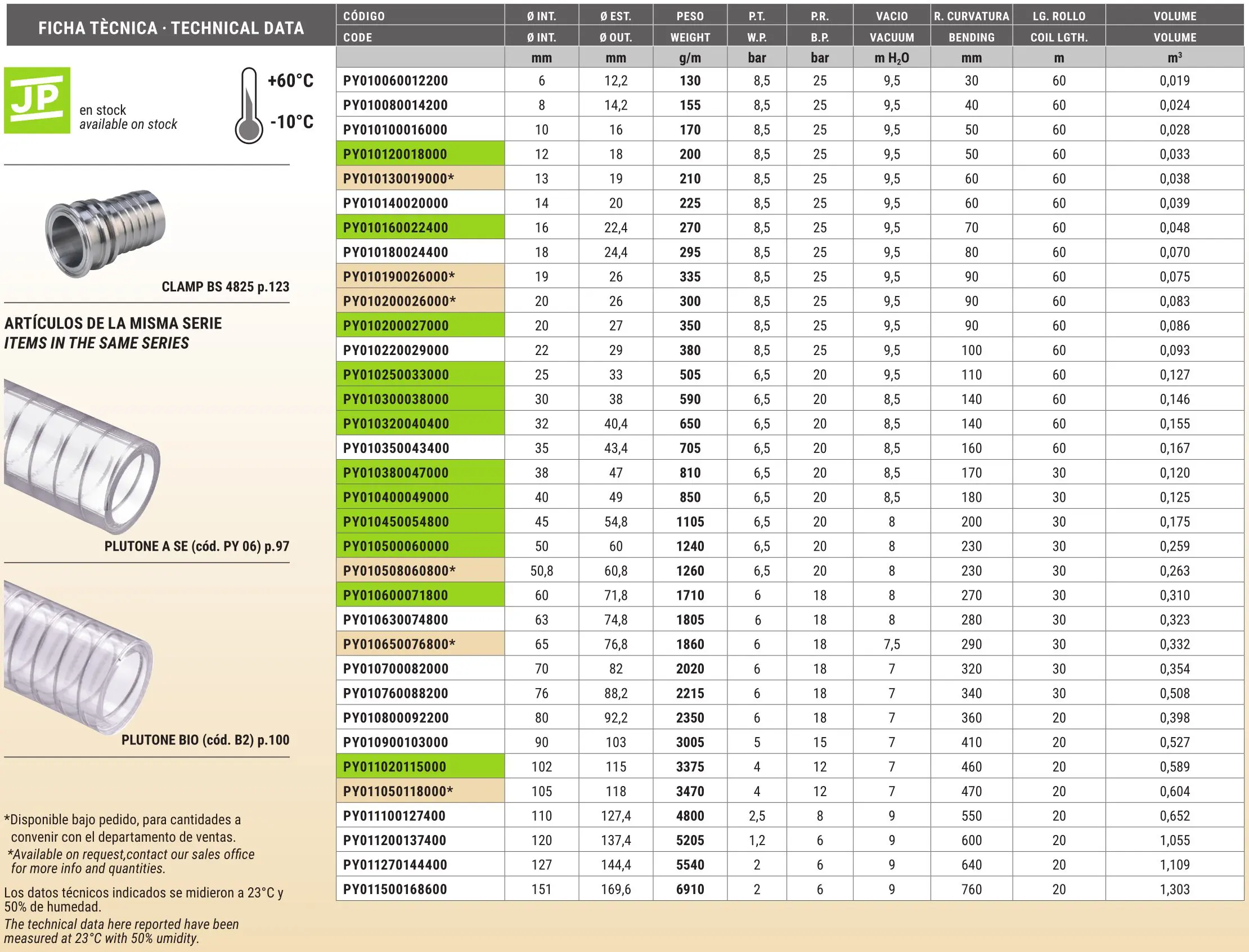Click weight value 6910 in last row

690,889
